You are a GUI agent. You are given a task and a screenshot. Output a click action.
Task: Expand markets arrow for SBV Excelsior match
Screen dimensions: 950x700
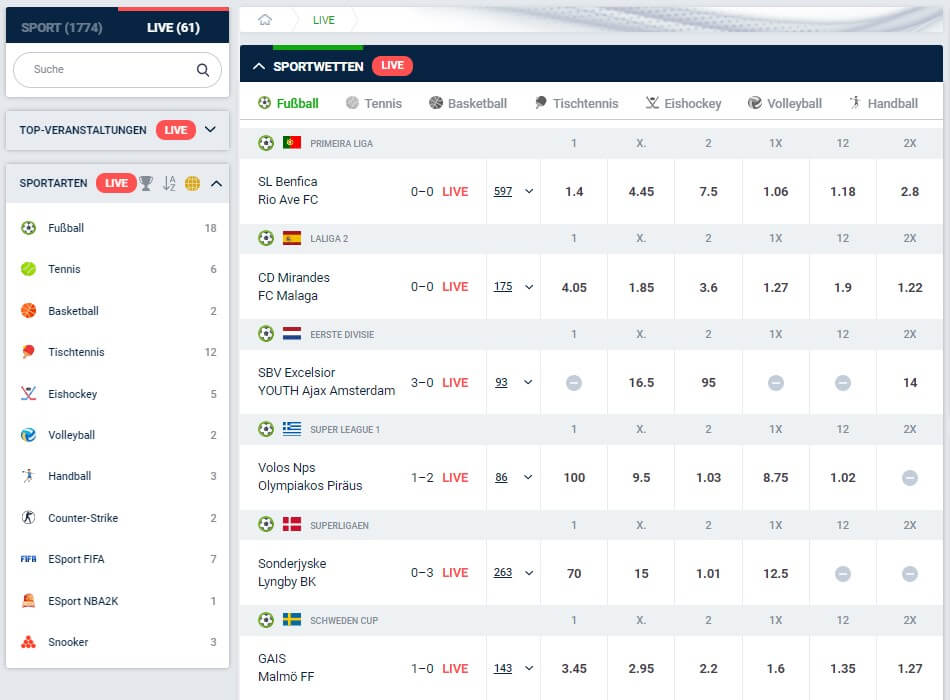coord(528,382)
